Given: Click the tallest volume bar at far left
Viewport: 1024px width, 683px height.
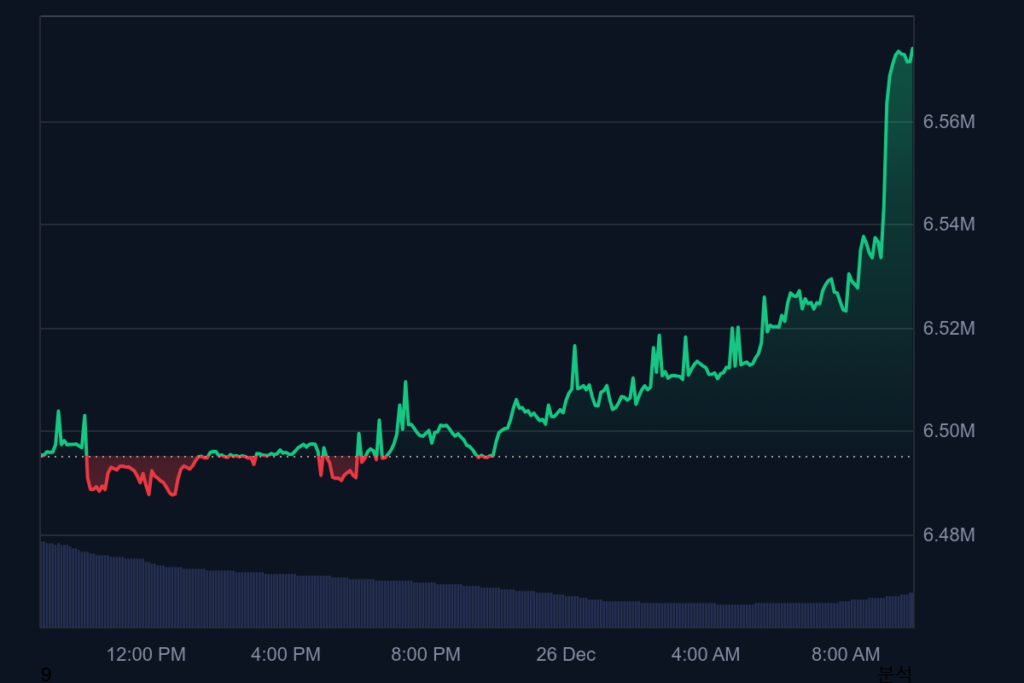Looking at the screenshot, I should (44, 585).
